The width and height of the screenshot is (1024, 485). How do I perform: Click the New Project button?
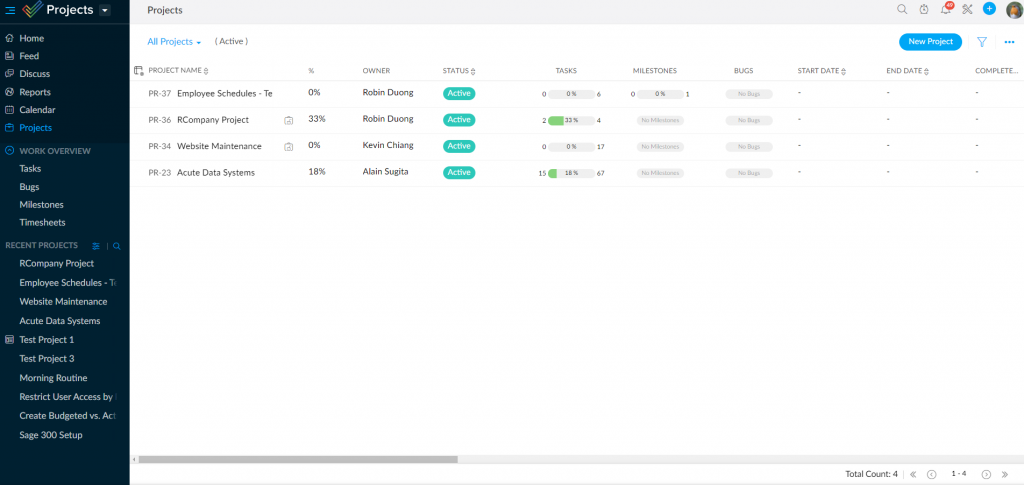(931, 42)
